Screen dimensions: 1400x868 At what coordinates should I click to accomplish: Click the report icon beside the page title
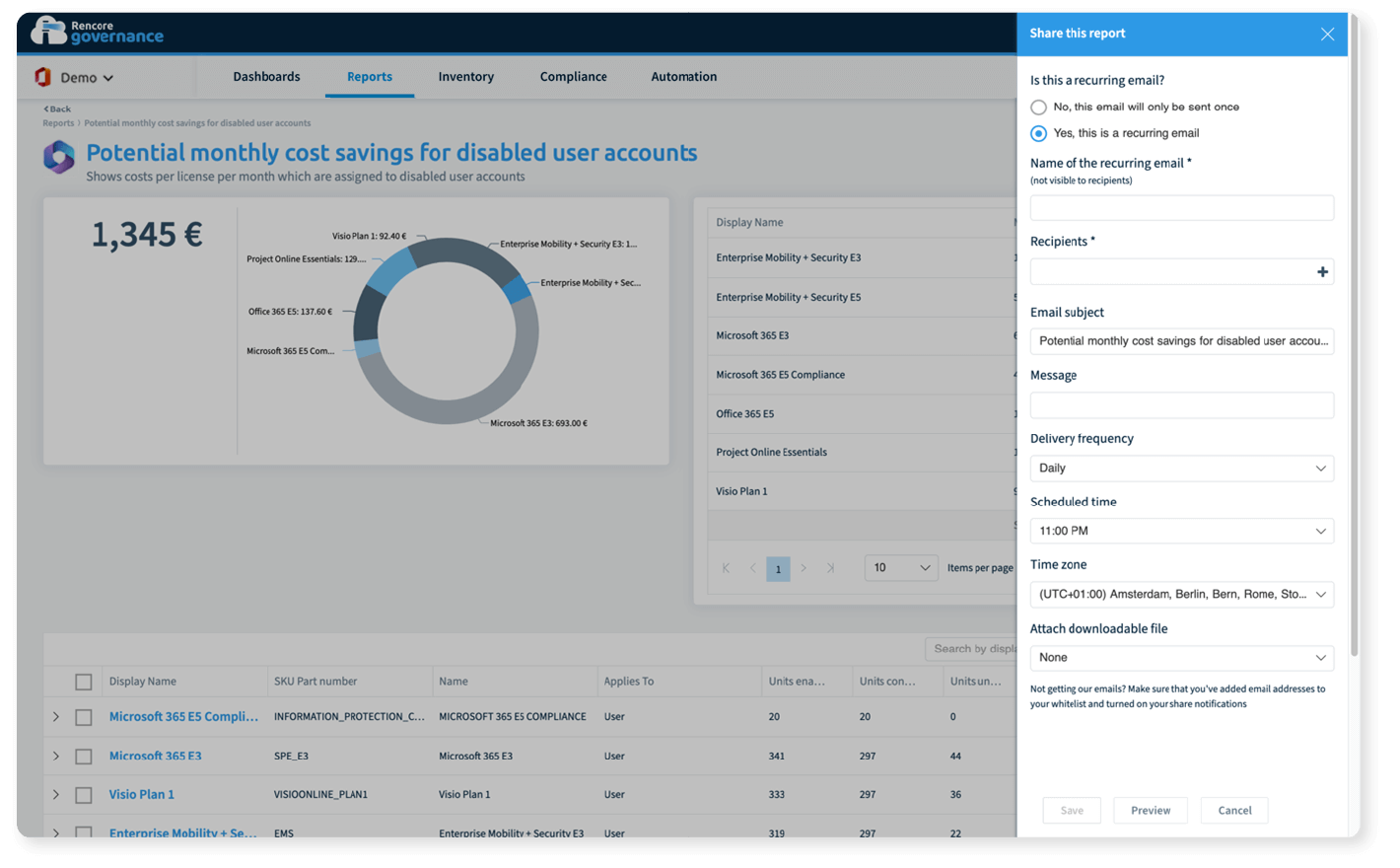pyautogui.click(x=59, y=157)
